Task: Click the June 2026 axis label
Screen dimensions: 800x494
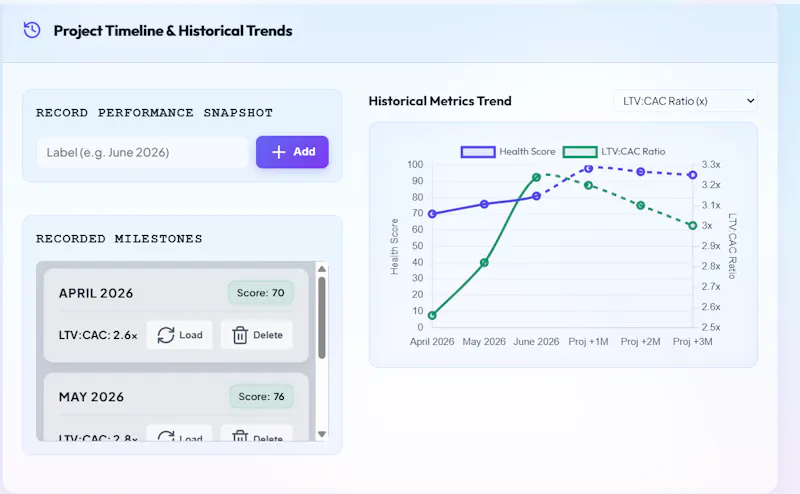Action: [x=536, y=341]
